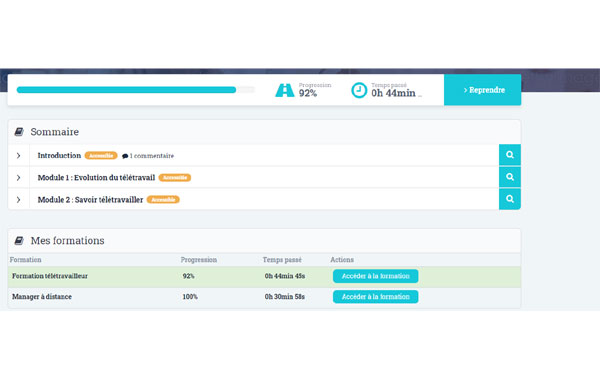Click the Accessible badge on Module 2
Viewport: 600px width, 380px height.
163,200
